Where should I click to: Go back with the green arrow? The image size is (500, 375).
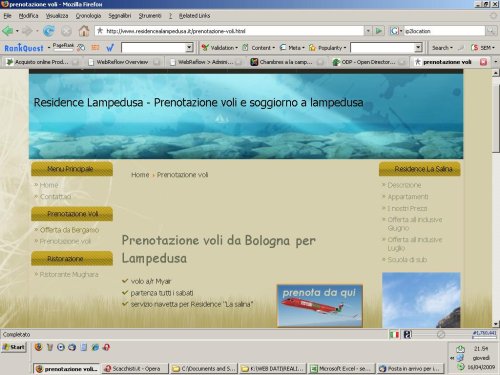point(8,31)
